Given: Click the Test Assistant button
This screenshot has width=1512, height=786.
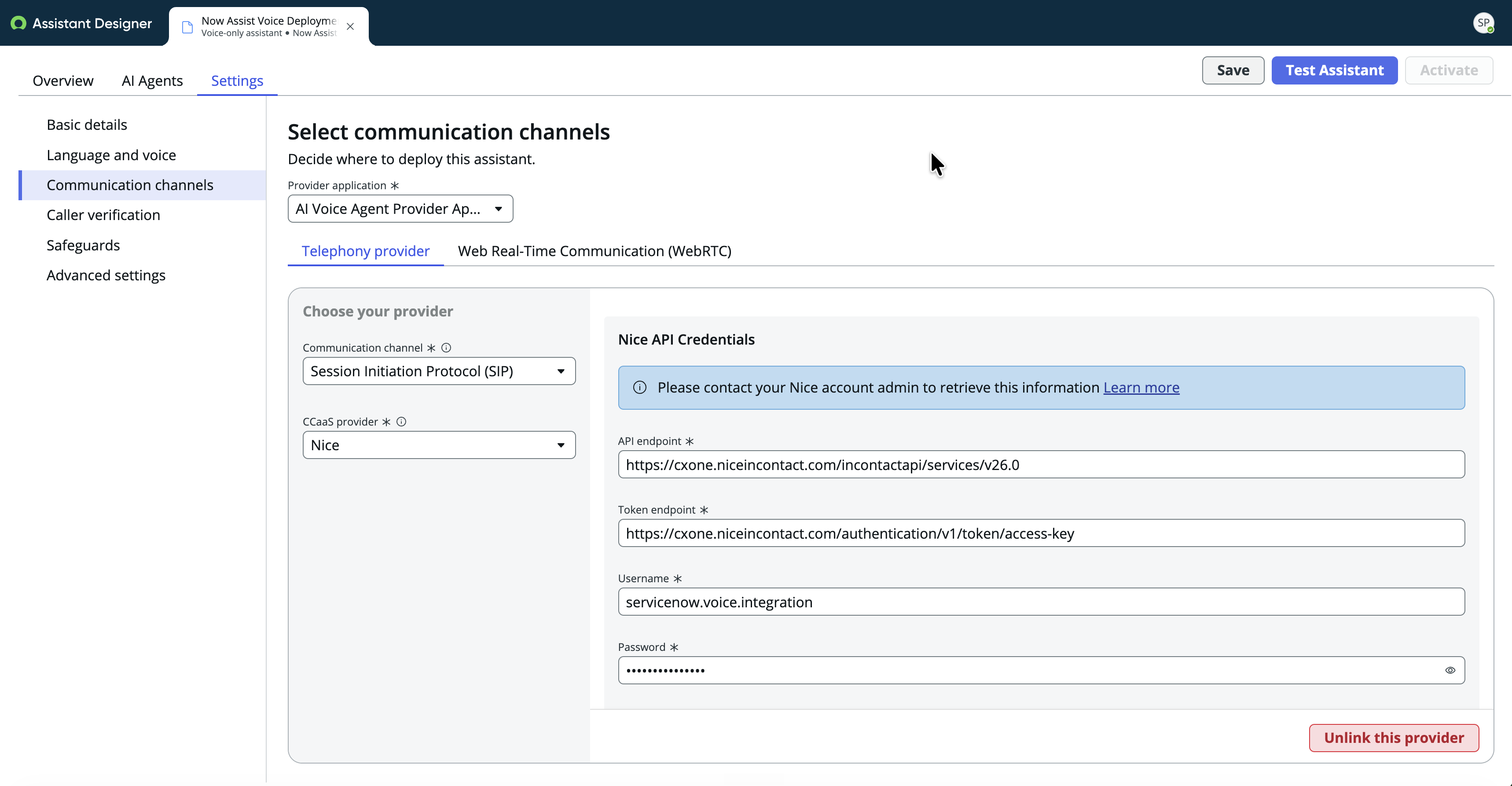Looking at the screenshot, I should pyautogui.click(x=1335, y=70).
